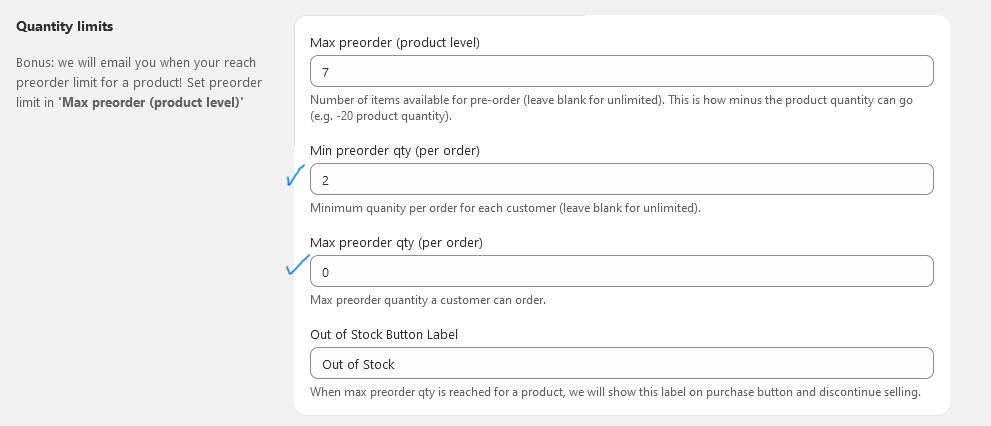Select the Max preorder qty (per order) field
The width and height of the screenshot is (991, 426).
tap(621, 271)
